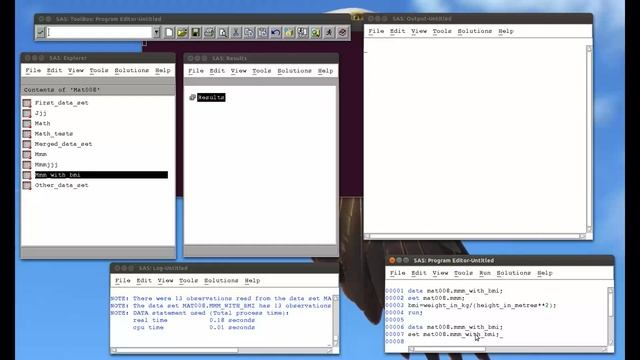Viewport: 640px width, 360px height.
Task: Select the Merged_data_set name in Explorer
Action: (x=63, y=144)
